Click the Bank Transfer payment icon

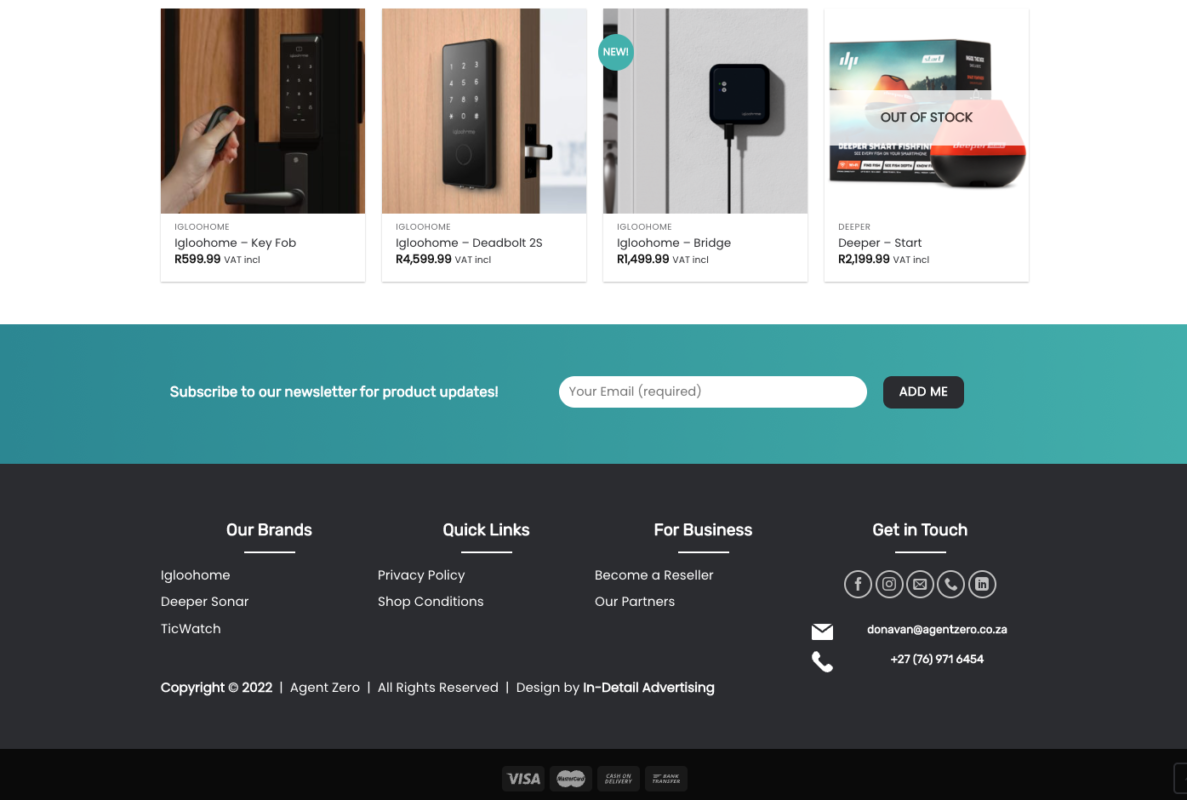(x=666, y=778)
